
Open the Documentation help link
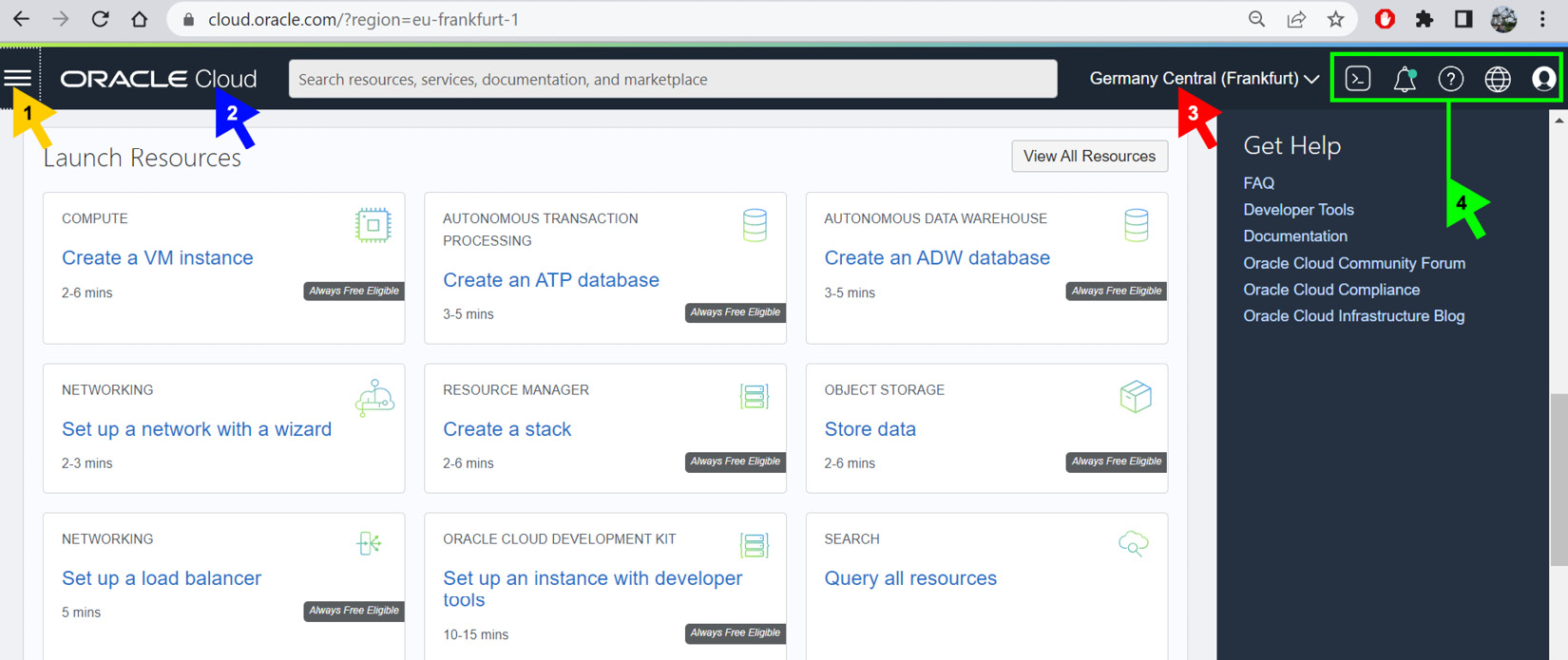tap(1295, 236)
